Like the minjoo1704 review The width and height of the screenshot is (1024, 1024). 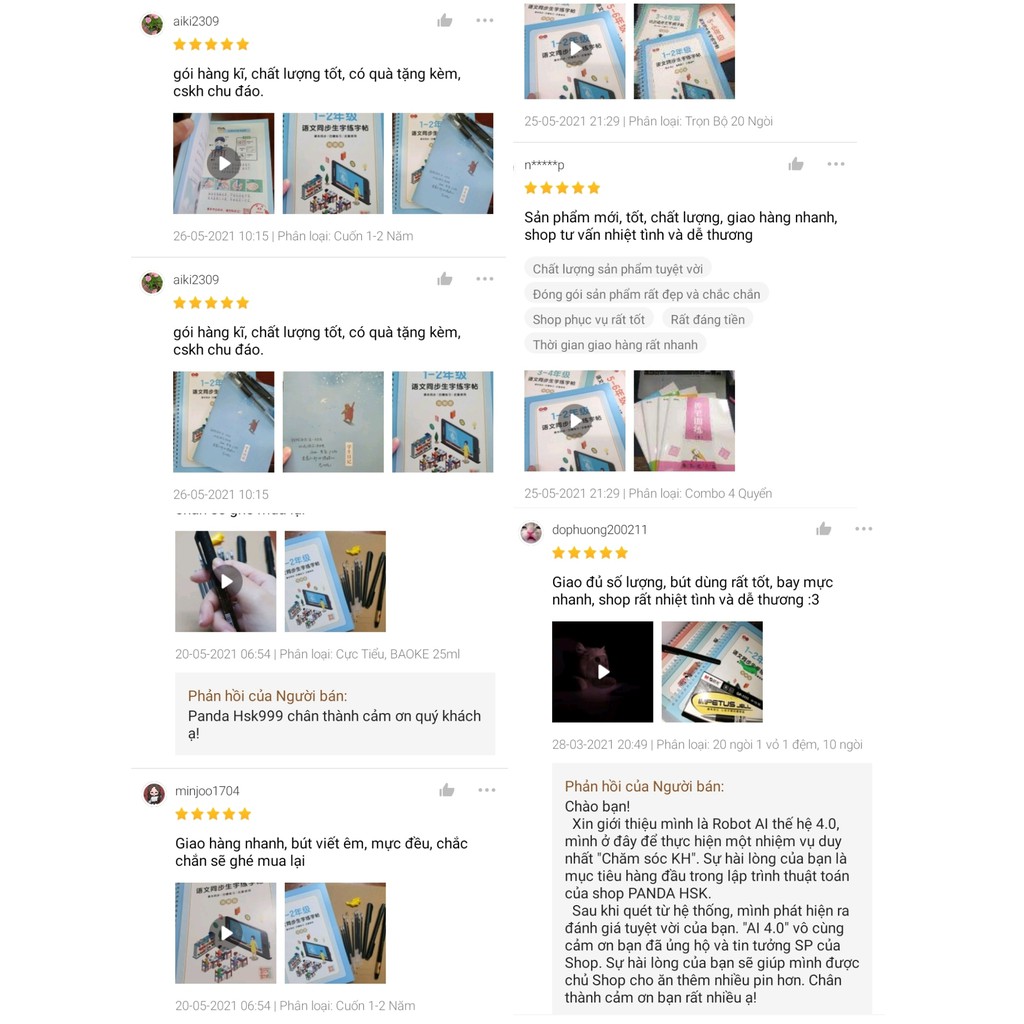[447, 791]
